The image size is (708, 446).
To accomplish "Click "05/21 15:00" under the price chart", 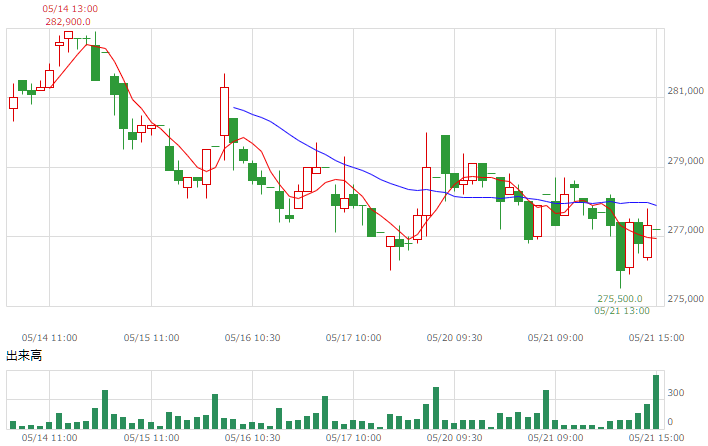I will pos(657,338).
